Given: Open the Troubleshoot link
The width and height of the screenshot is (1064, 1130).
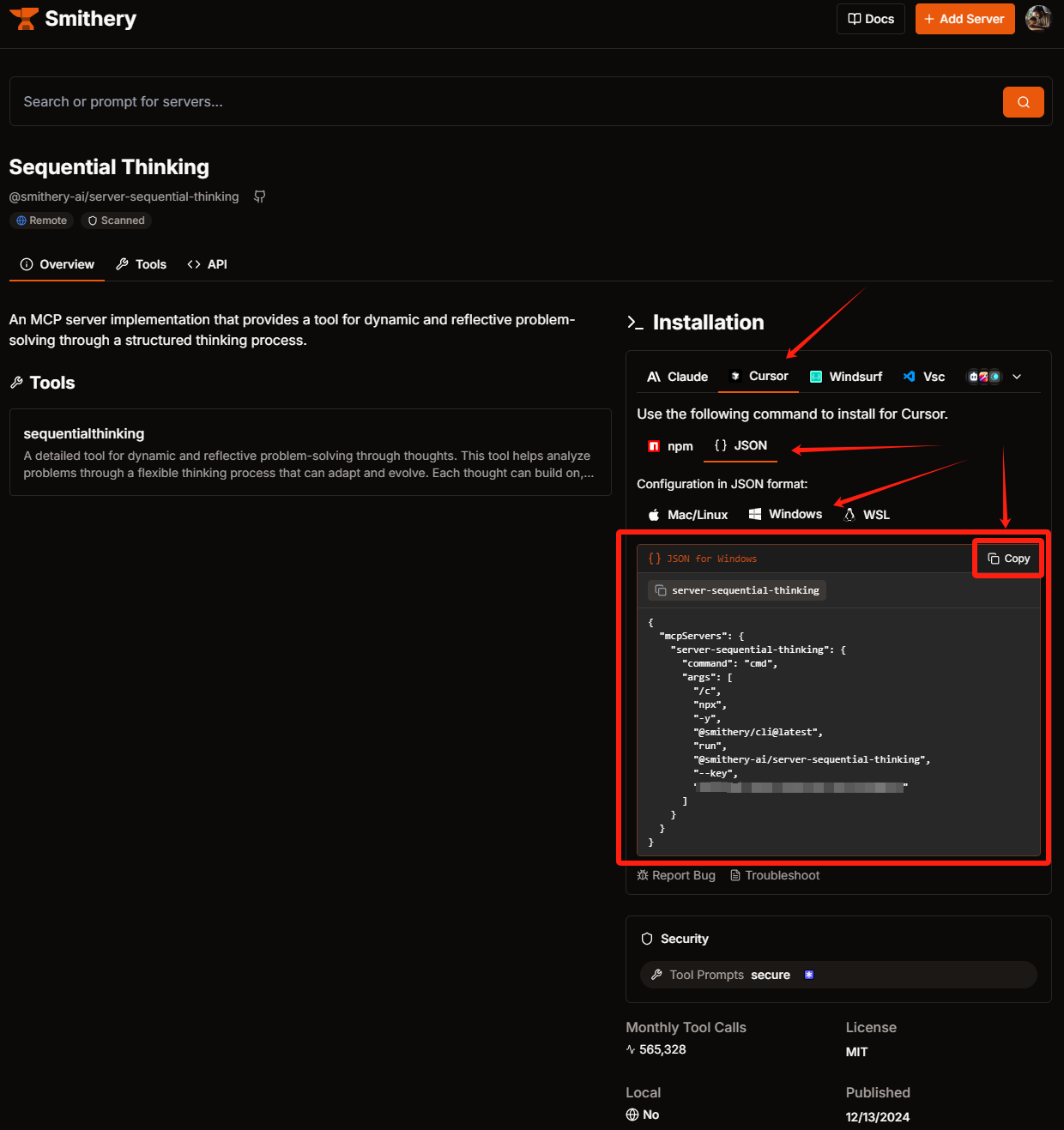Looking at the screenshot, I should click(x=775, y=875).
